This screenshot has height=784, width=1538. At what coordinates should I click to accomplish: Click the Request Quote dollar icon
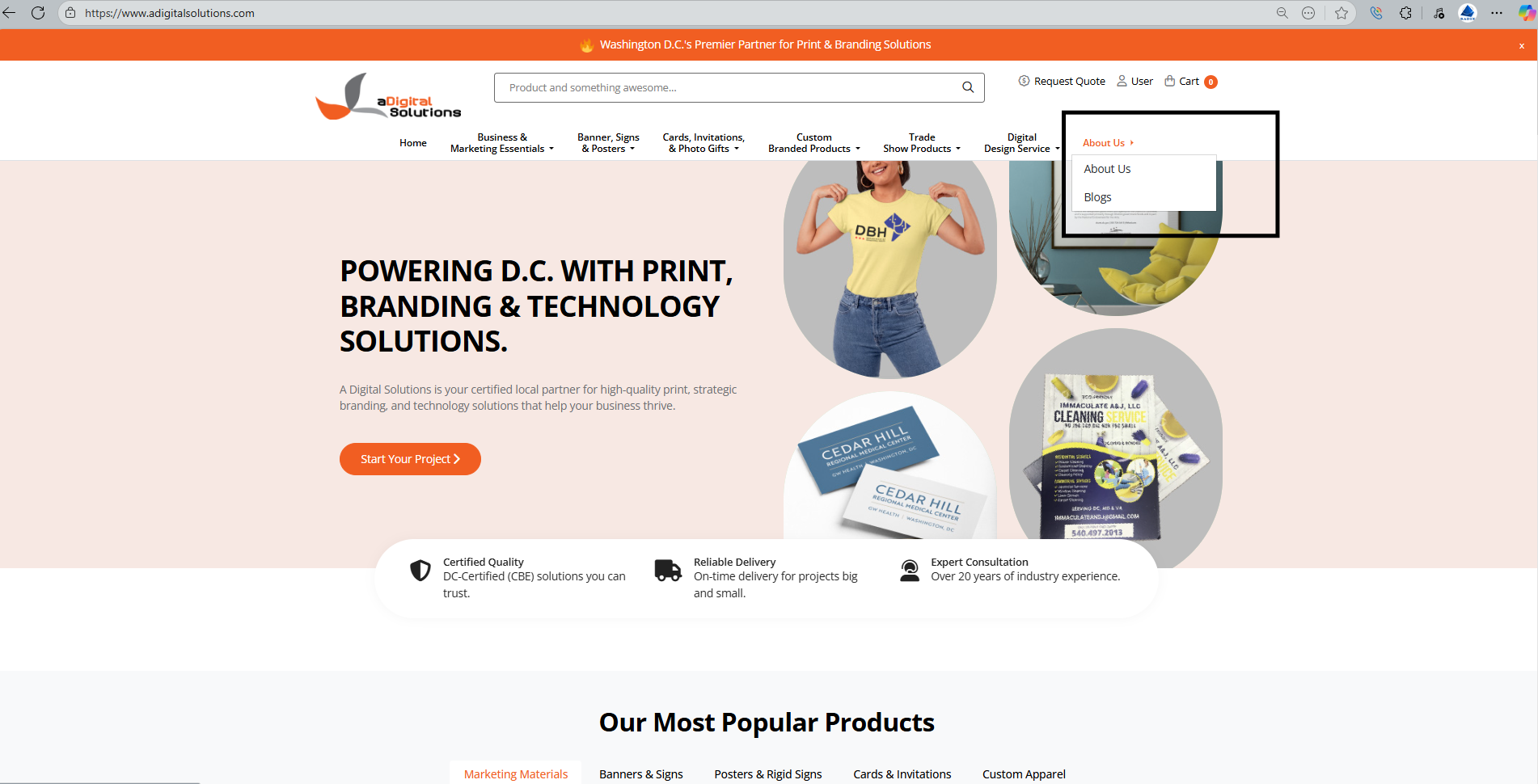tap(1024, 81)
